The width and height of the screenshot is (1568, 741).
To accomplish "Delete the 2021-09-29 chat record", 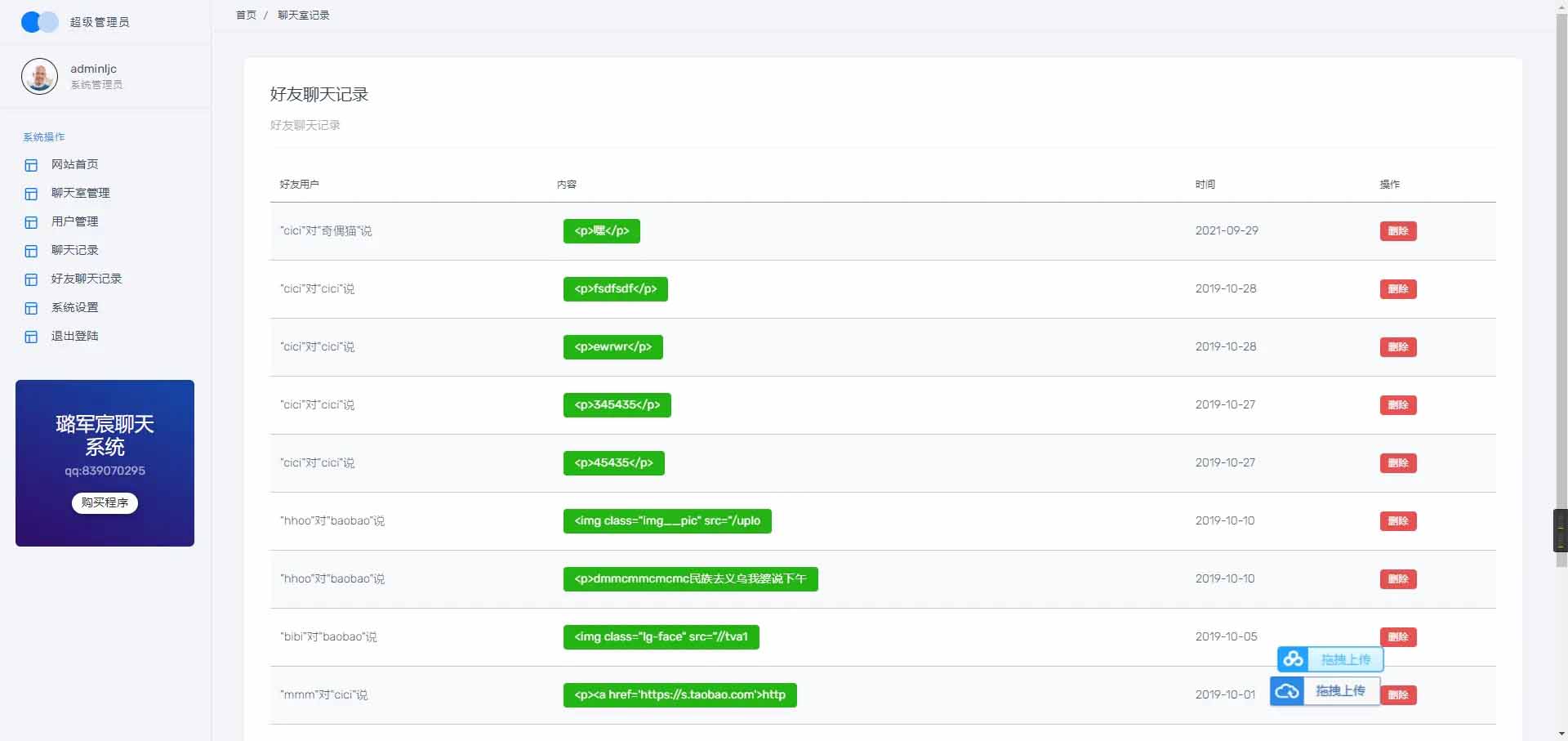I will (x=1397, y=231).
